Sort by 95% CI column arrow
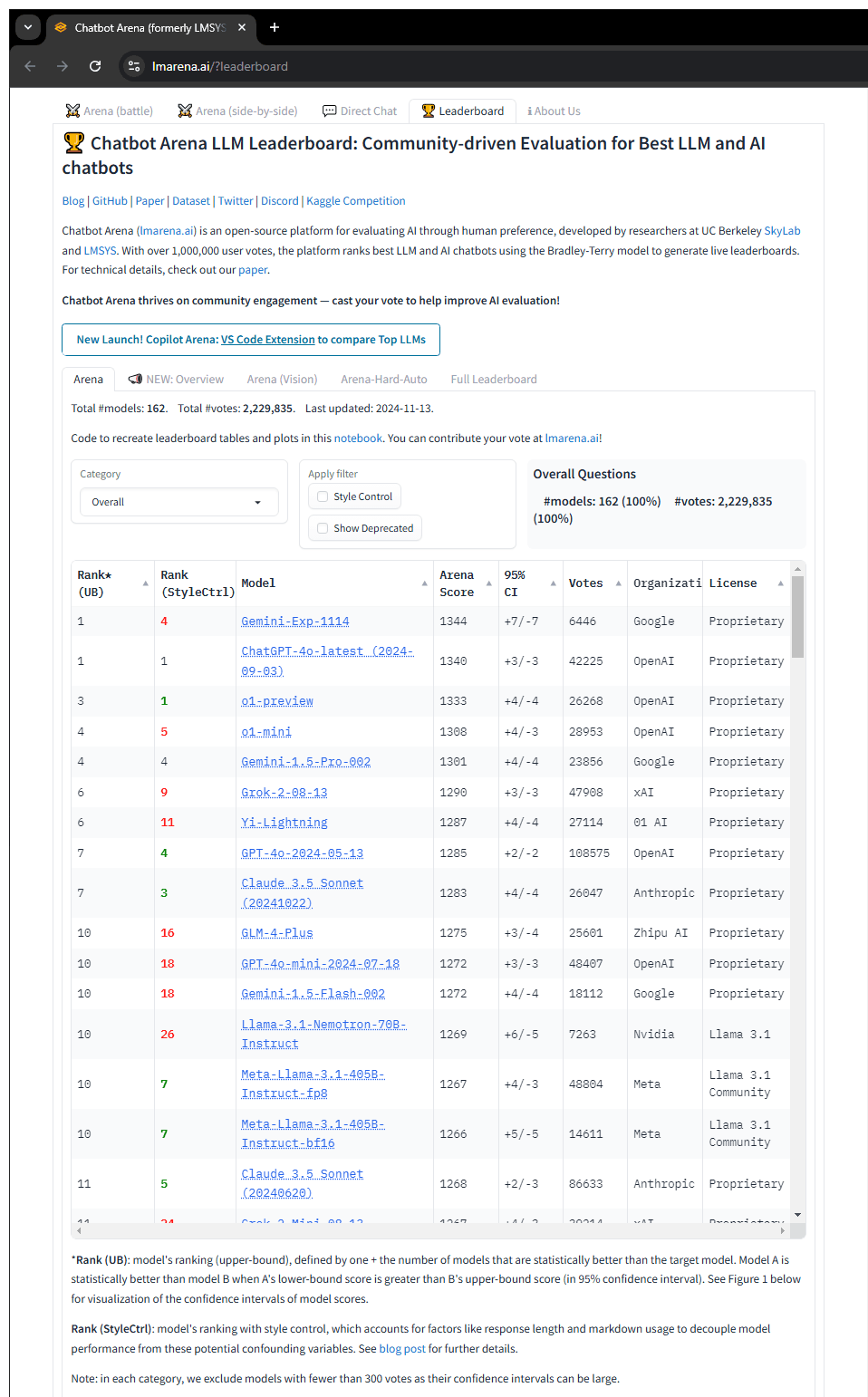The width and height of the screenshot is (868, 1397). click(x=554, y=583)
